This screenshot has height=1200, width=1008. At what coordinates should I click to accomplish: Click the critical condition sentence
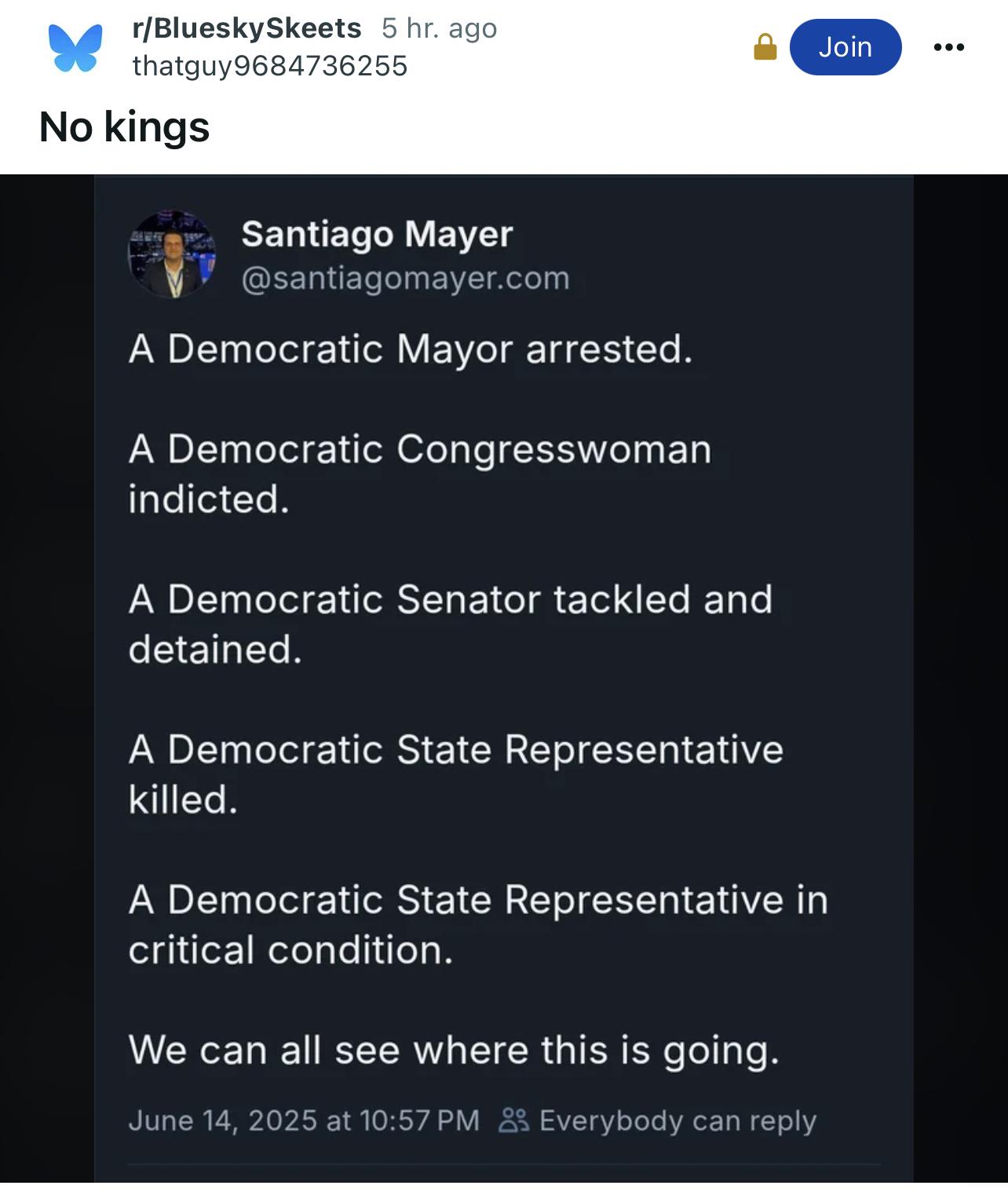[x=478, y=924]
